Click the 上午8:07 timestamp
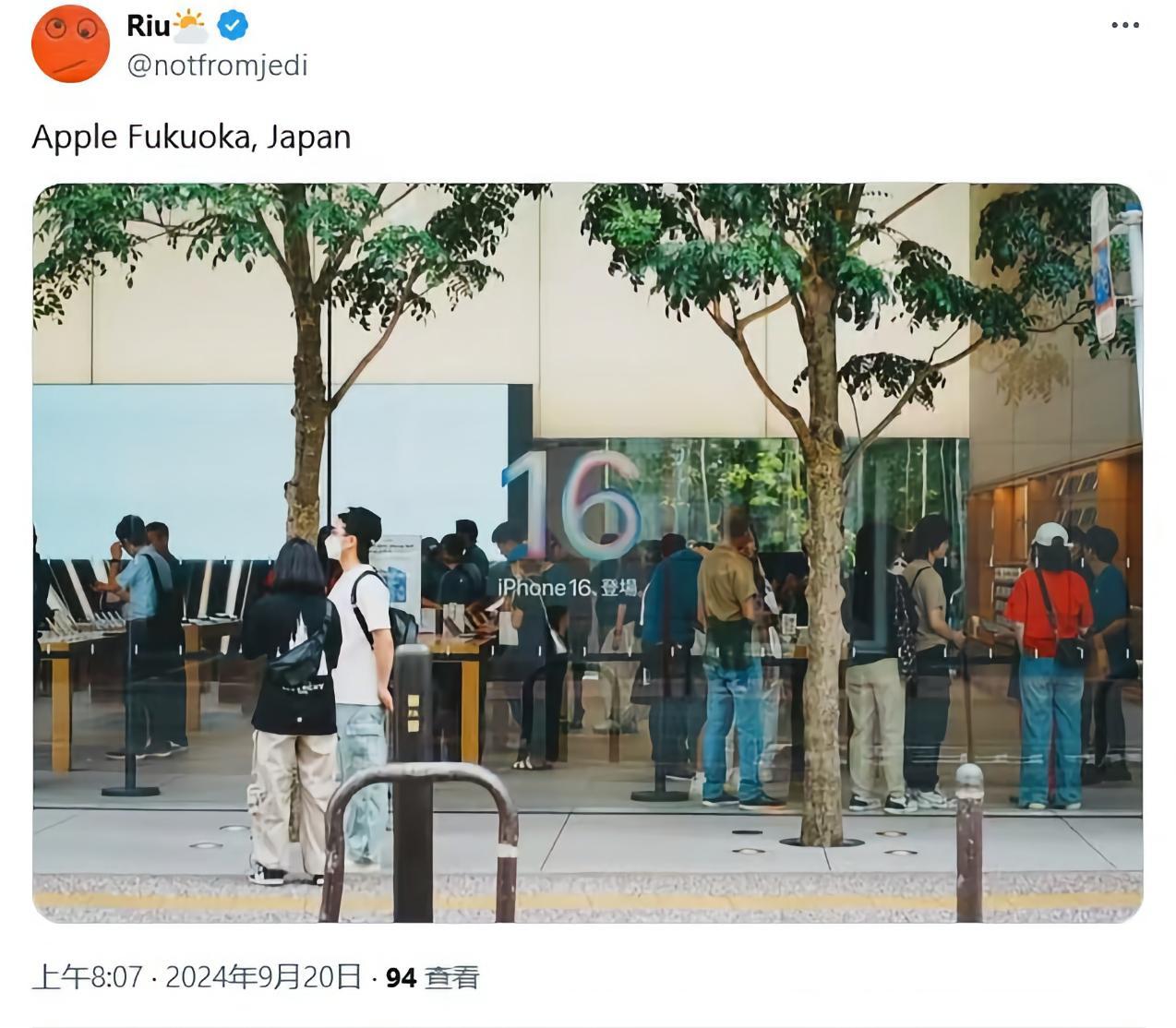The width and height of the screenshot is (1176, 1028). (x=88, y=977)
